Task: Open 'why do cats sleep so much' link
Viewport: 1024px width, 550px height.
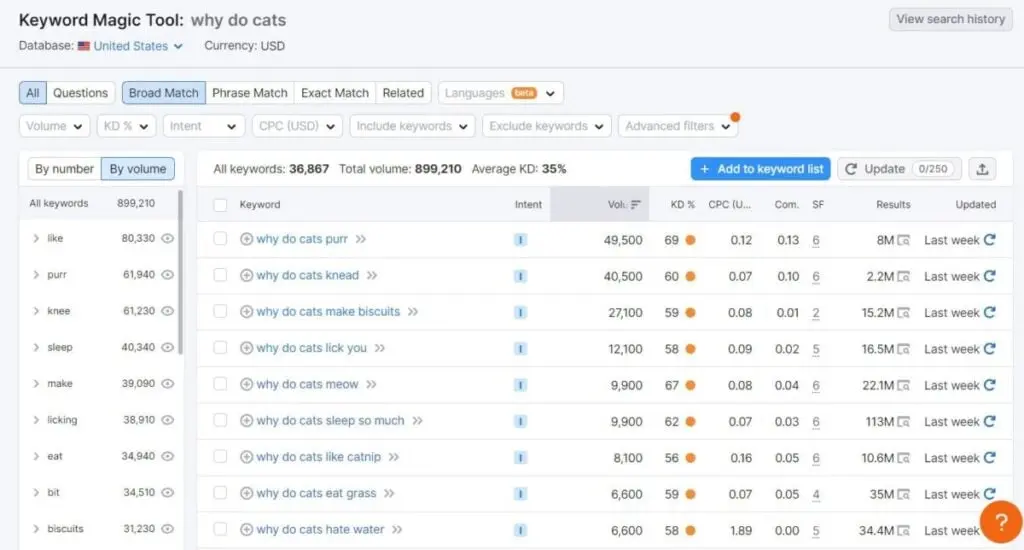Action: [x=330, y=421]
